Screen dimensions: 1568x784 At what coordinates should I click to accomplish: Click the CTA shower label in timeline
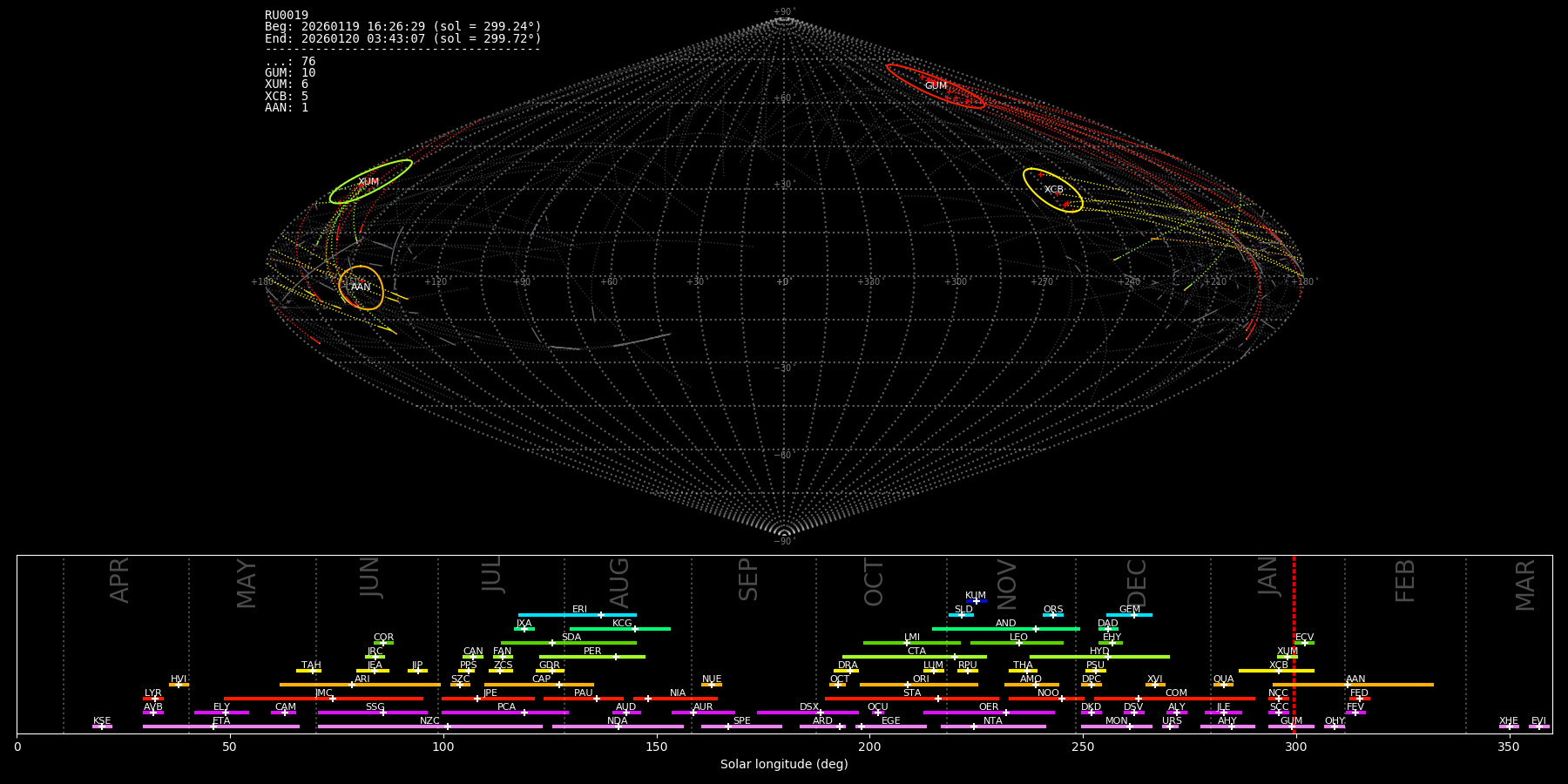coord(916,652)
